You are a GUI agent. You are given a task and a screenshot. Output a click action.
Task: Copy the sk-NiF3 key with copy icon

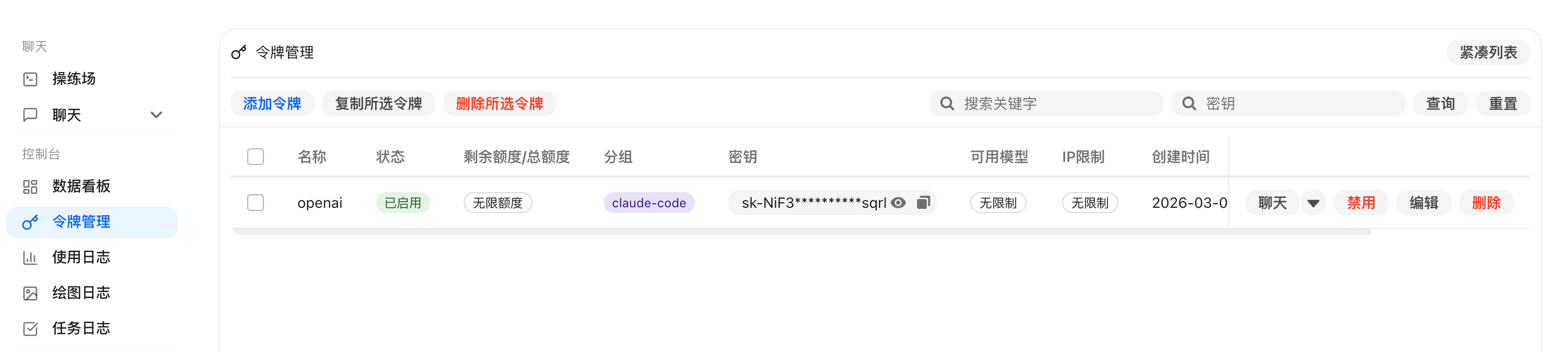pyautogui.click(x=923, y=203)
